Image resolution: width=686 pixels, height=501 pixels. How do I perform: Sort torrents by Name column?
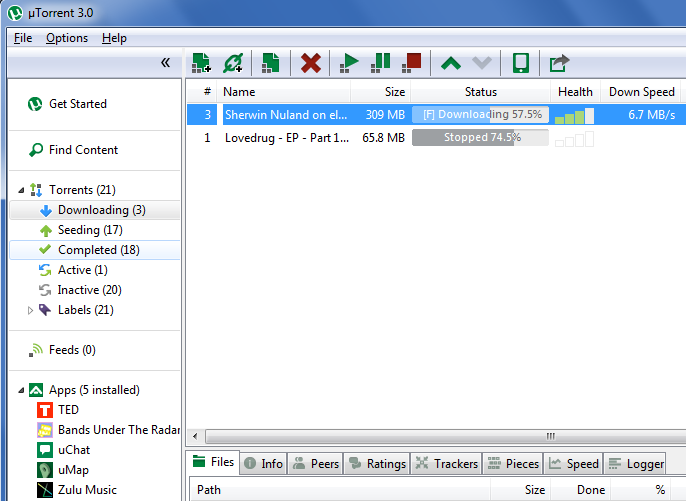point(284,92)
